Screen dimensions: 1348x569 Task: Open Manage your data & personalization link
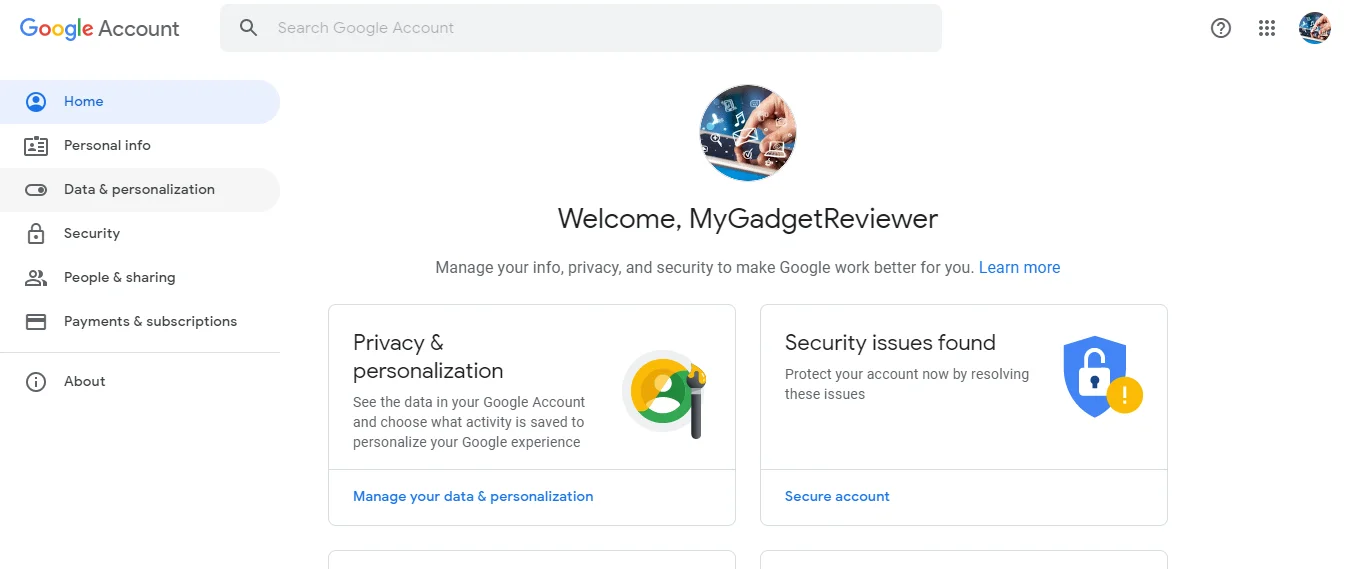pos(473,497)
